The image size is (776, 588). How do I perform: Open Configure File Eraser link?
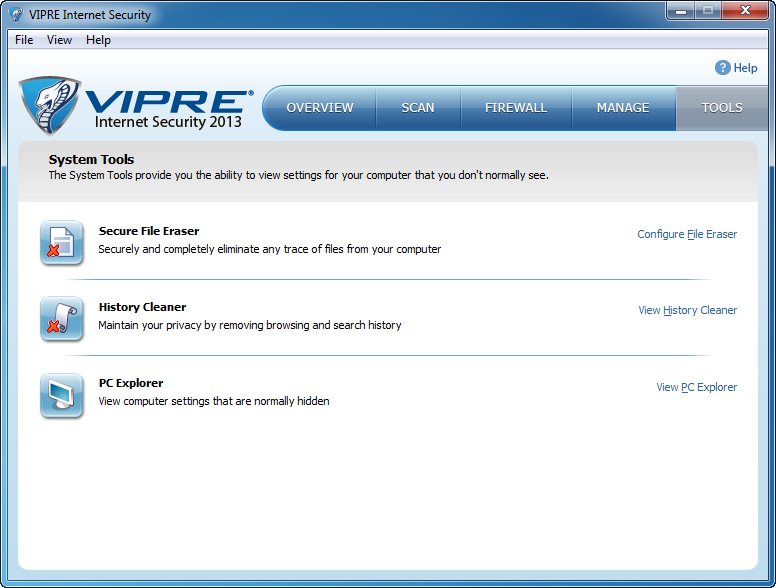tap(687, 234)
